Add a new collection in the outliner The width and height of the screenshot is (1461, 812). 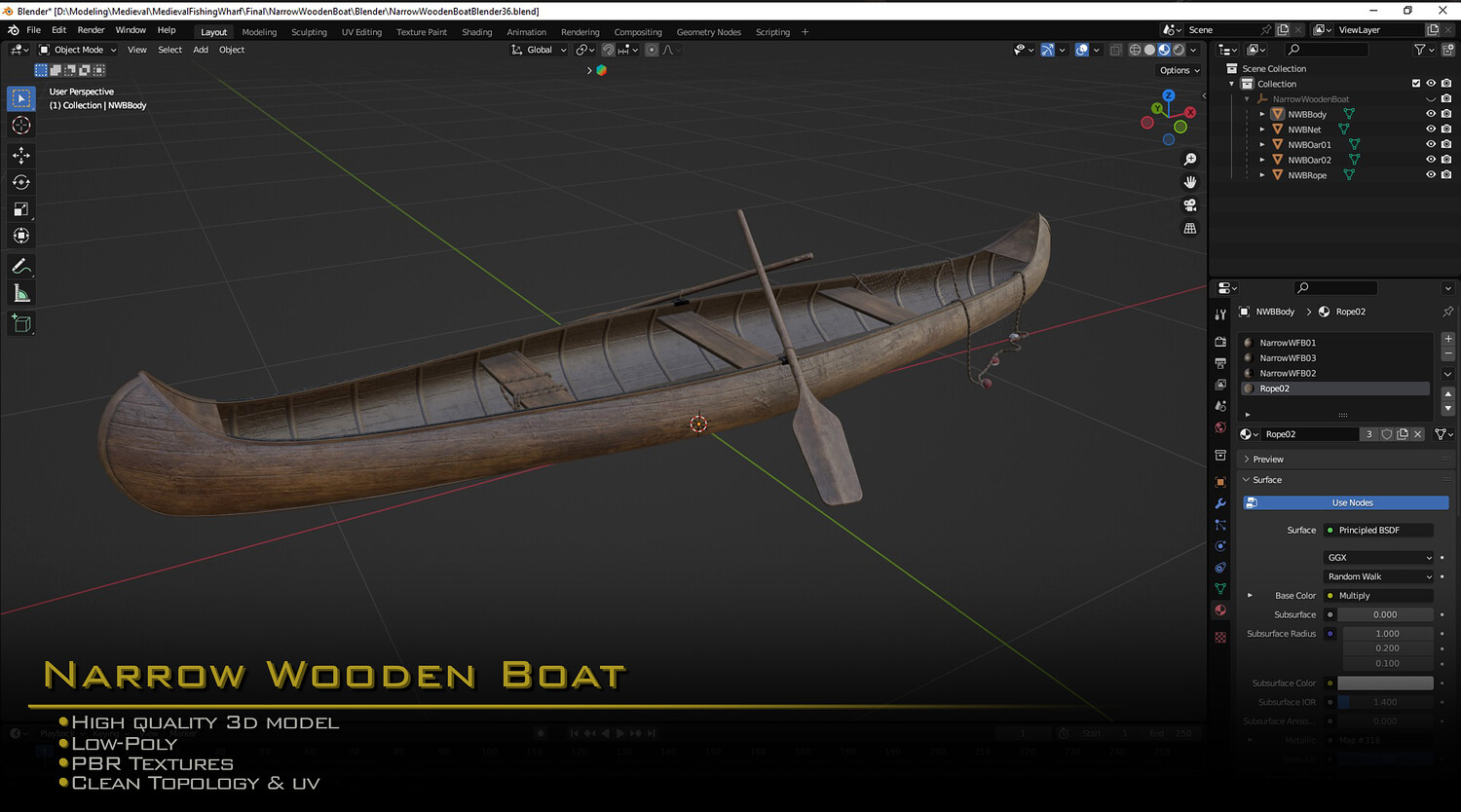point(1447,50)
